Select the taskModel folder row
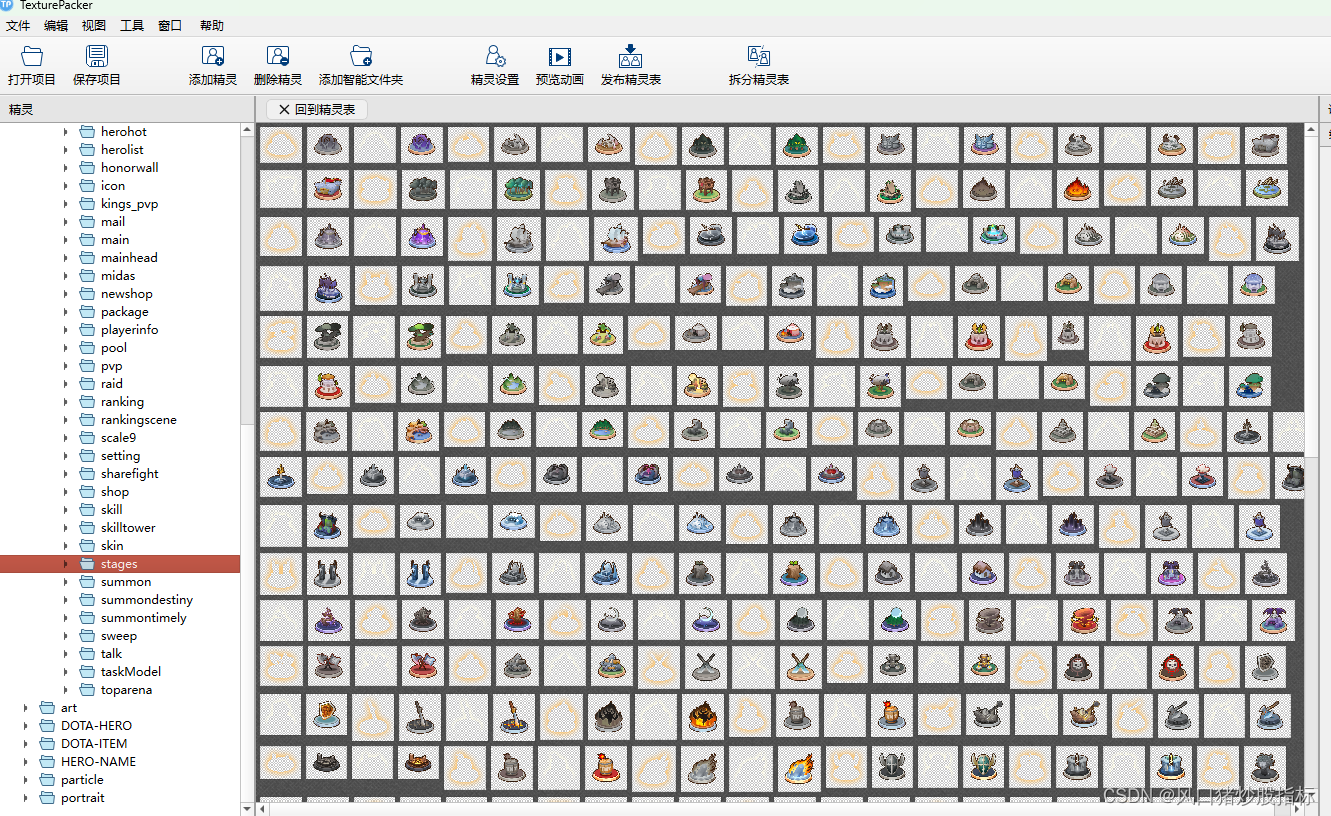 tap(120, 671)
